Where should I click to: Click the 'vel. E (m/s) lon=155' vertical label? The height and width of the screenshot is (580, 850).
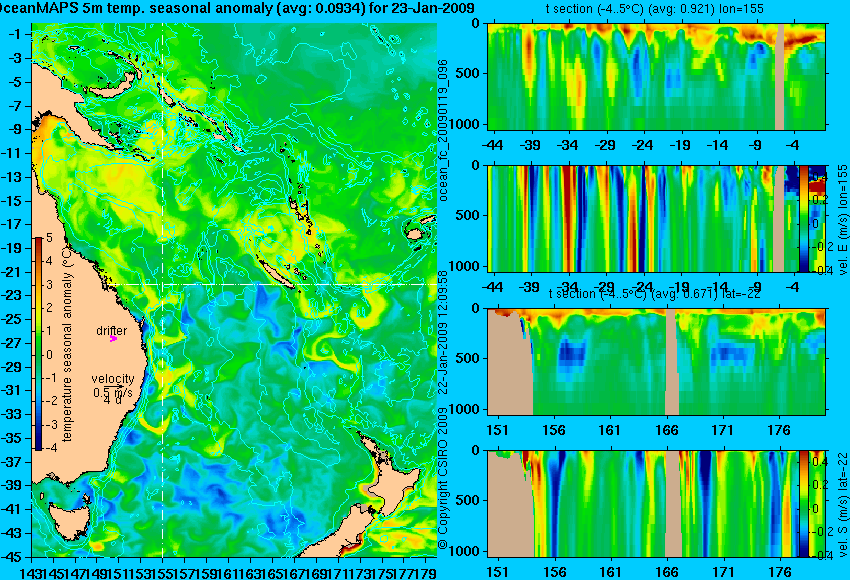click(842, 220)
